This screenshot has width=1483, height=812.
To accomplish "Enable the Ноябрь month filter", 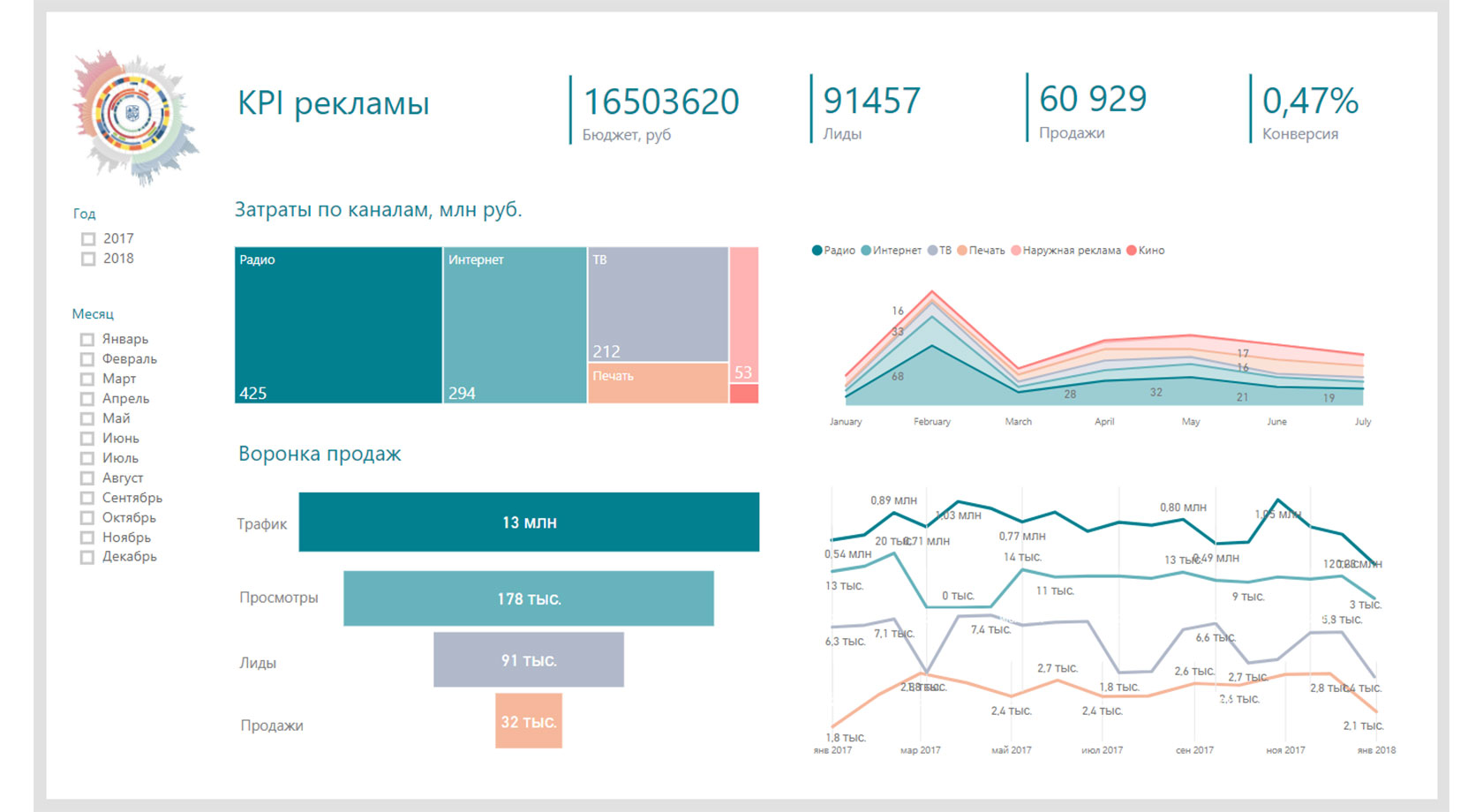I will (x=87, y=538).
